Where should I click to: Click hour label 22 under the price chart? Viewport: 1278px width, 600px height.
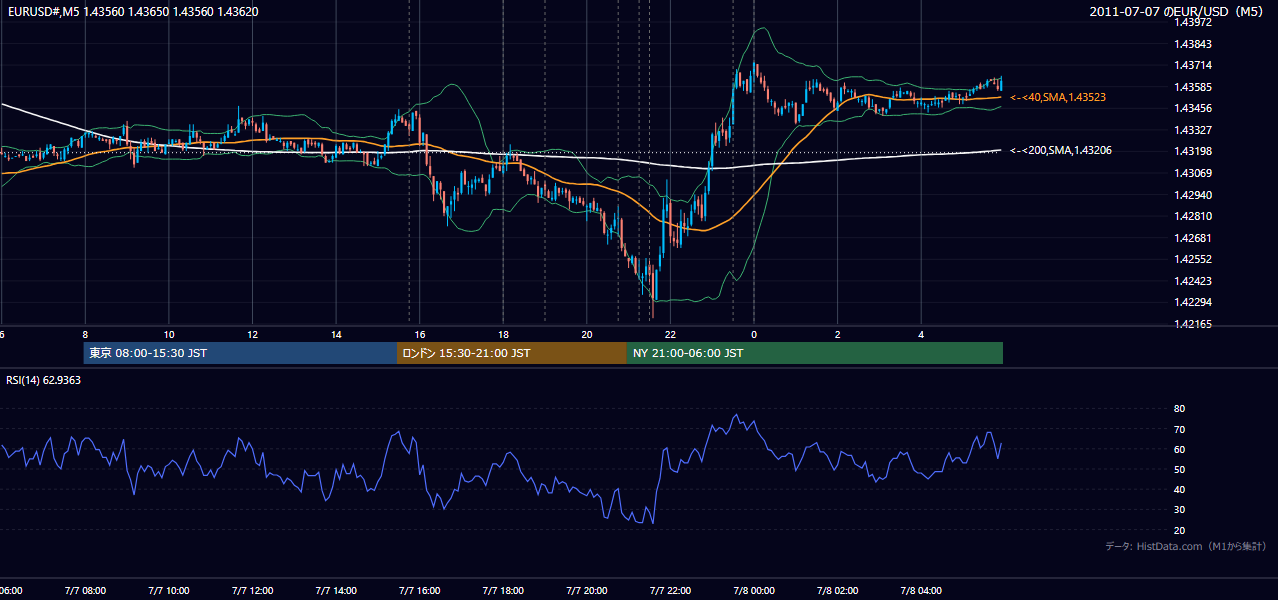[x=670, y=334]
